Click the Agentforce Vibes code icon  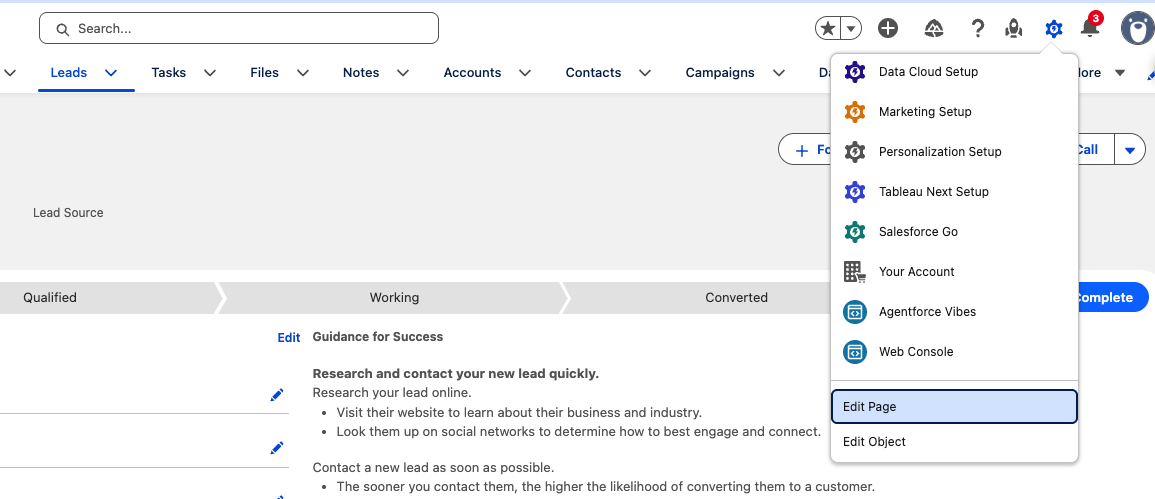[x=854, y=312]
